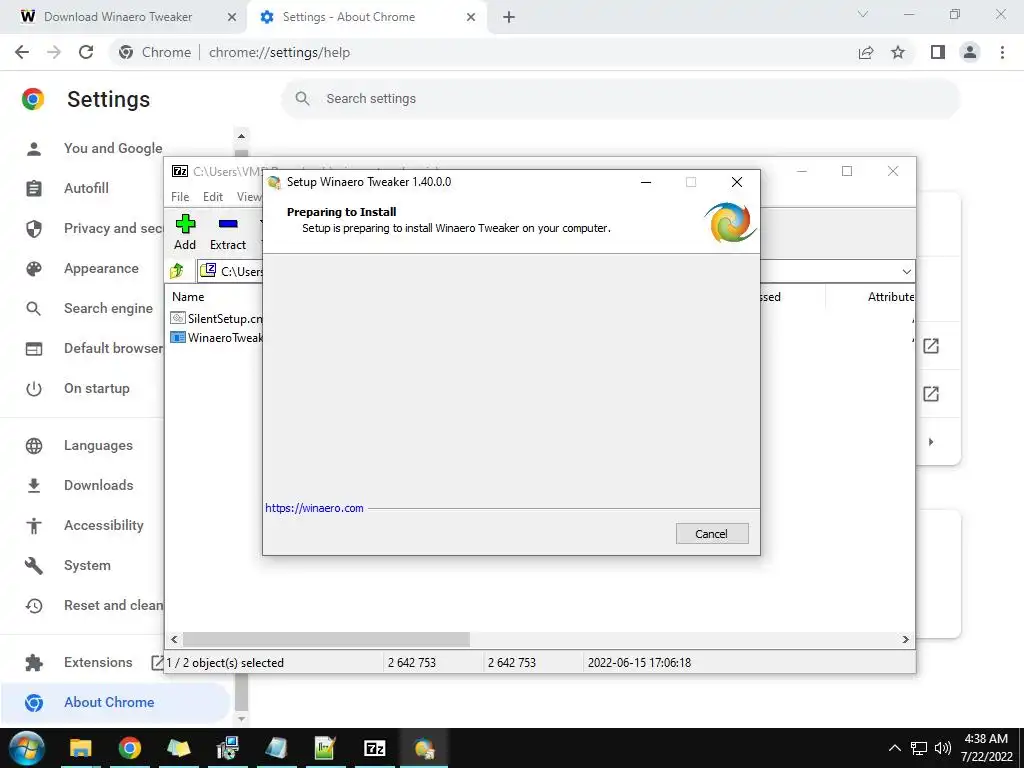Screen dimensions: 1024x768
Task: Bookmark this page with star icon
Action: pos(898,52)
